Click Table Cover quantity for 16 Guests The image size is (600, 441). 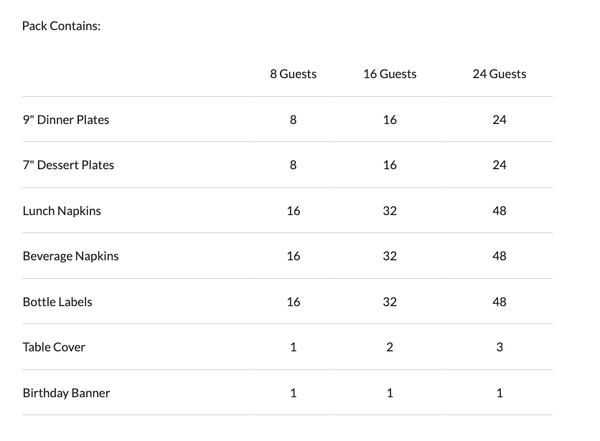pyautogui.click(x=390, y=347)
